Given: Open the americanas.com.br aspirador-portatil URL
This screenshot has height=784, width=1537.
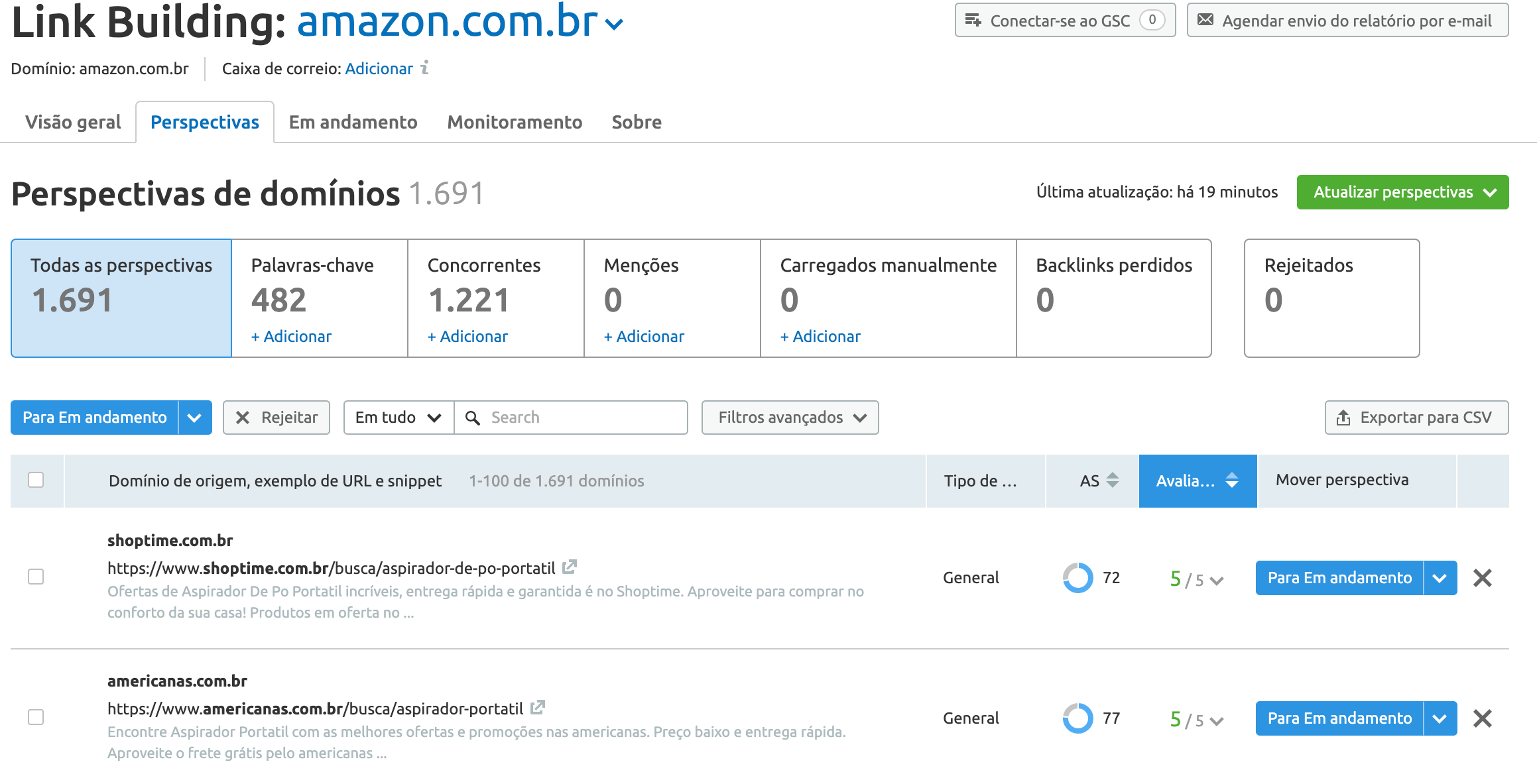Looking at the screenshot, I should (316, 709).
